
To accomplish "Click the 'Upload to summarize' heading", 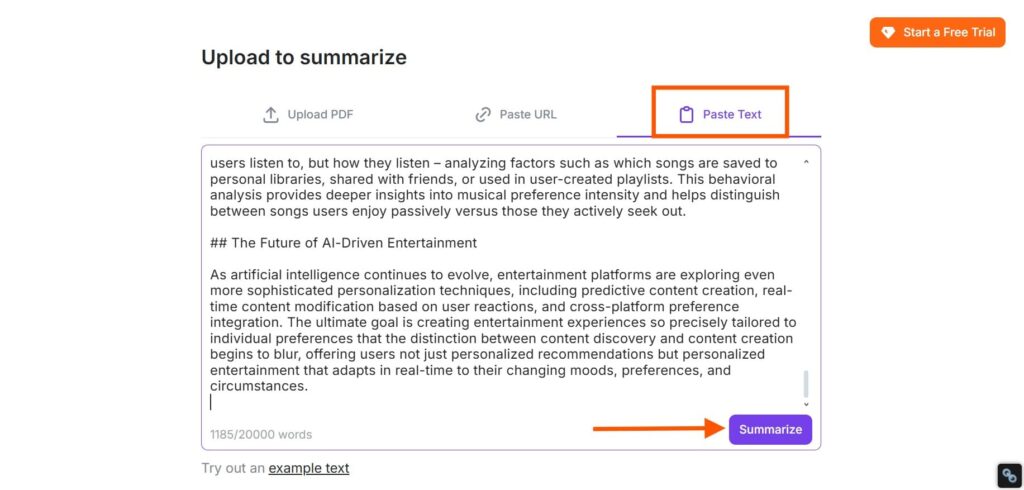I will 304,57.
